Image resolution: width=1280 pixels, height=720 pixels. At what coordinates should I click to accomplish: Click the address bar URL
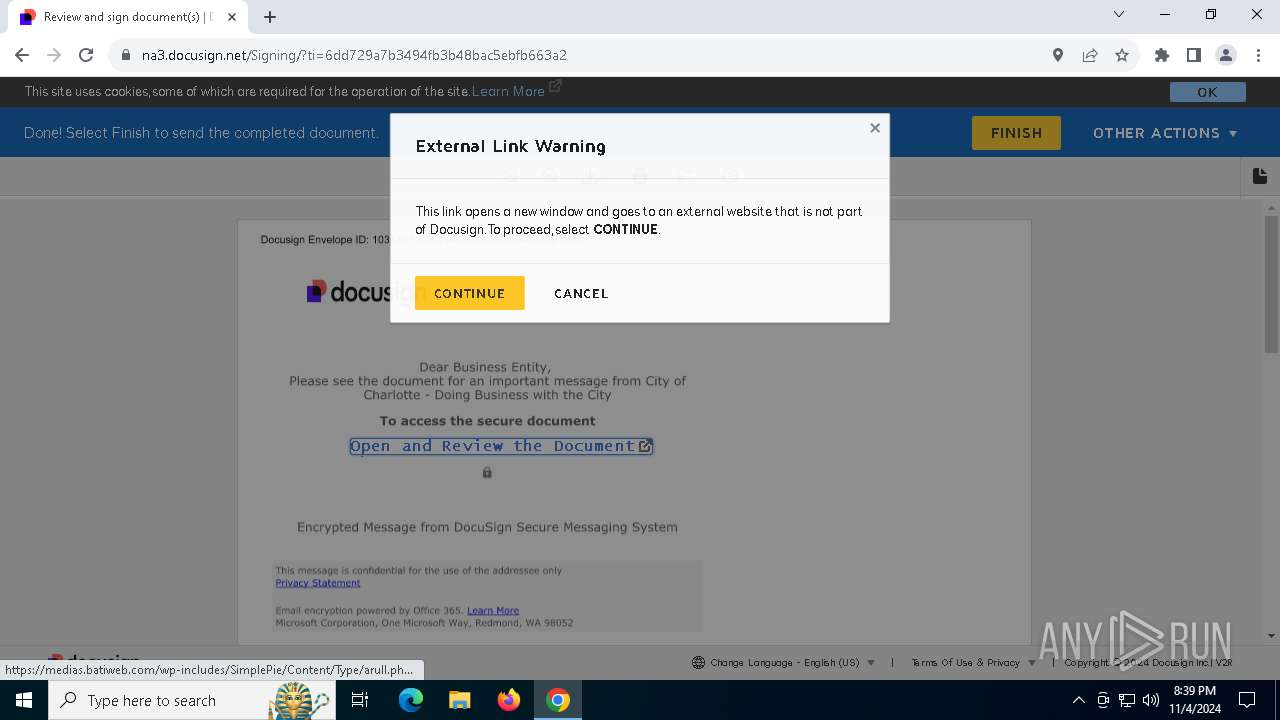354,55
